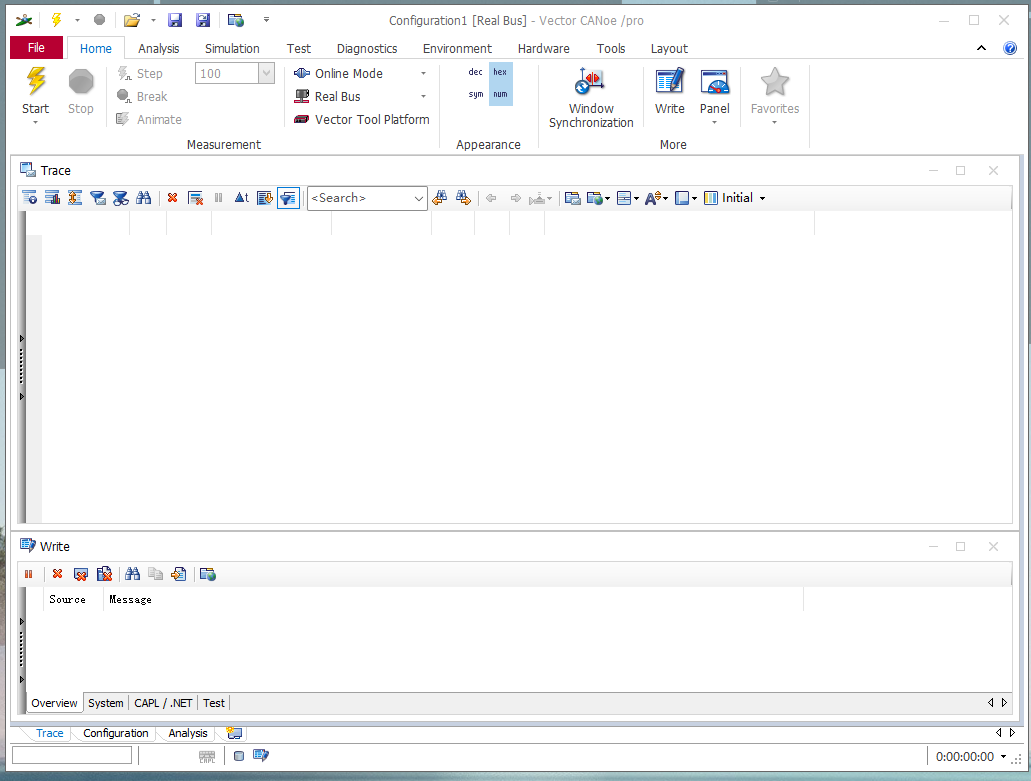The height and width of the screenshot is (781, 1031).
Task: Click the save configuration icon in title bar
Action: coord(175,20)
